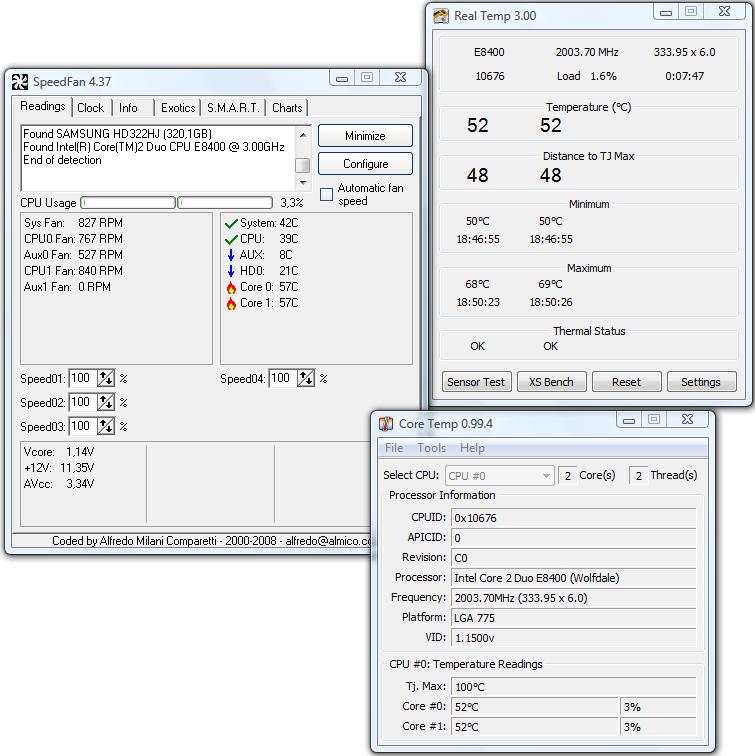Open Settings in Real Temp
The image size is (755, 756).
click(x=701, y=382)
